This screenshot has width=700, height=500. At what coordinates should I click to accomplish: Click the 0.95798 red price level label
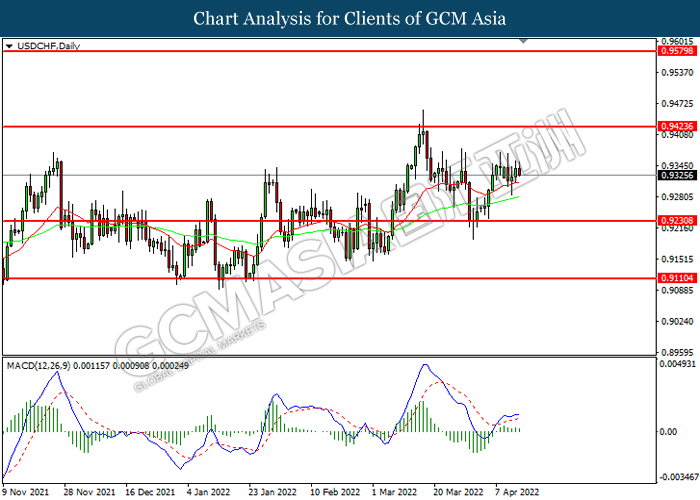(x=677, y=51)
